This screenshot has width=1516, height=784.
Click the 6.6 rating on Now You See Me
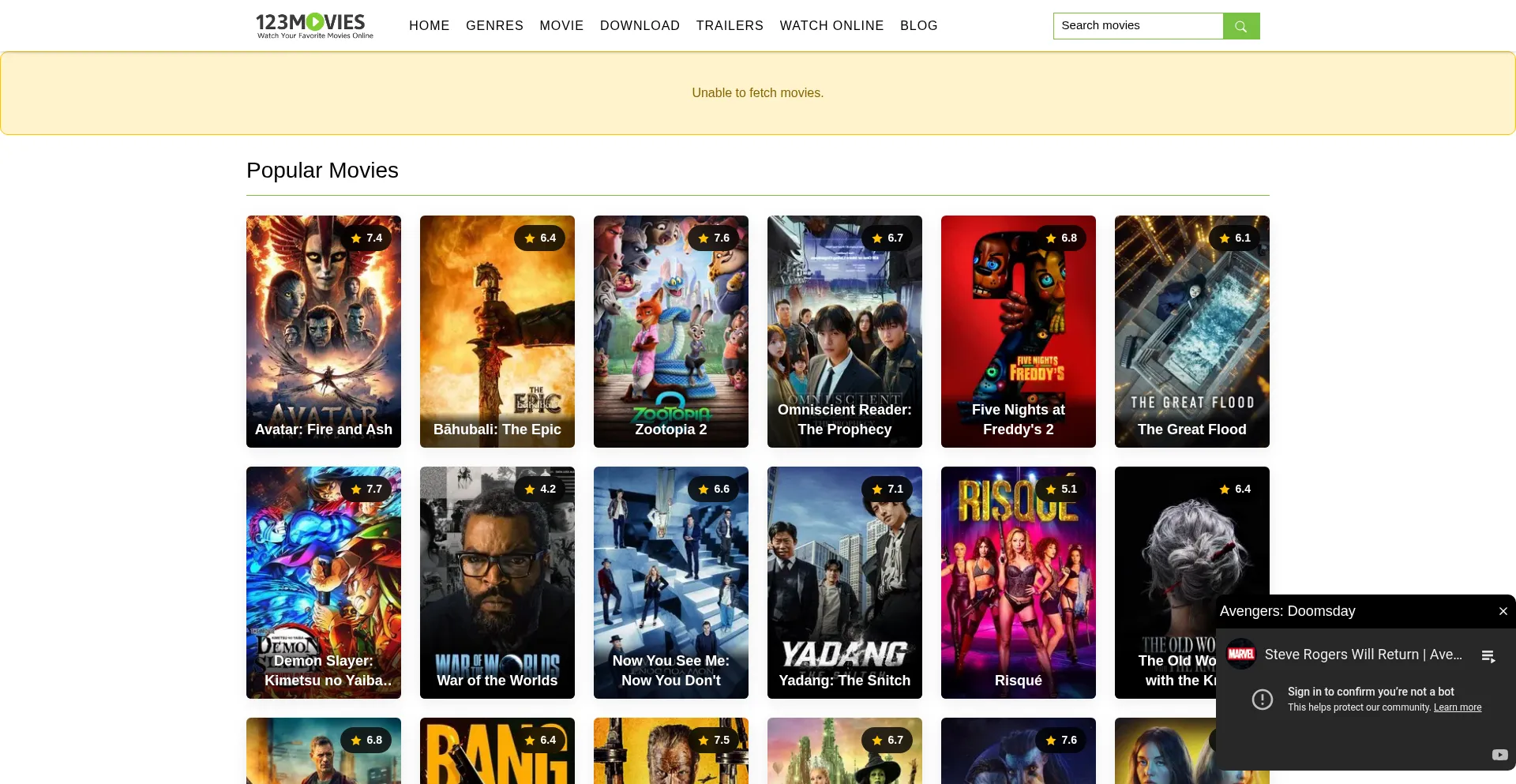point(714,489)
